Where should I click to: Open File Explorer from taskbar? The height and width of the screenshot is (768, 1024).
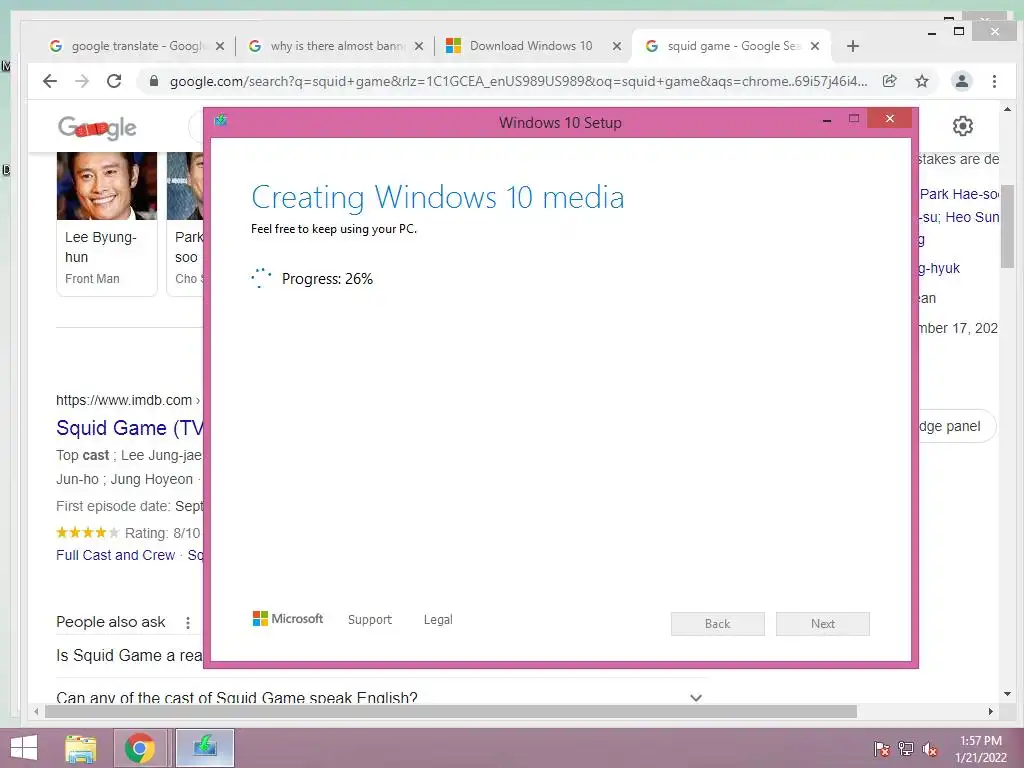(81, 748)
